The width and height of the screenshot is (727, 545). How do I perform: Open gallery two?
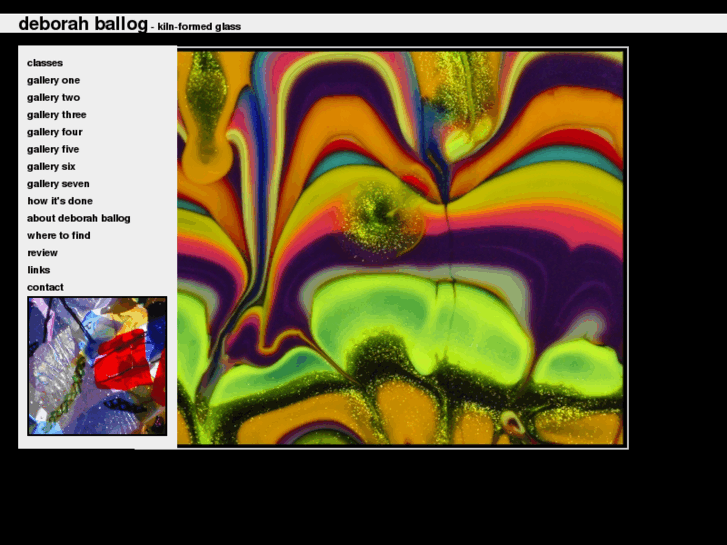(53, 97)
